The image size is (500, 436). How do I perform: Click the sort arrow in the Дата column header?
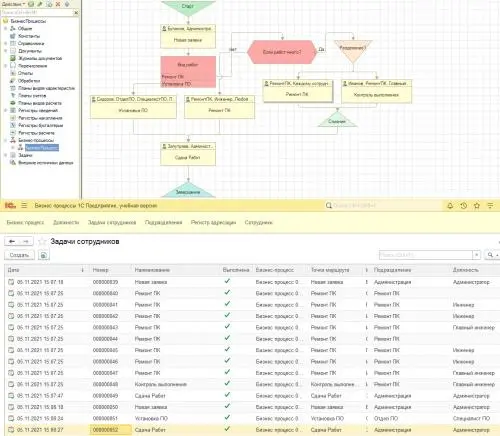[x=82, y=270]
